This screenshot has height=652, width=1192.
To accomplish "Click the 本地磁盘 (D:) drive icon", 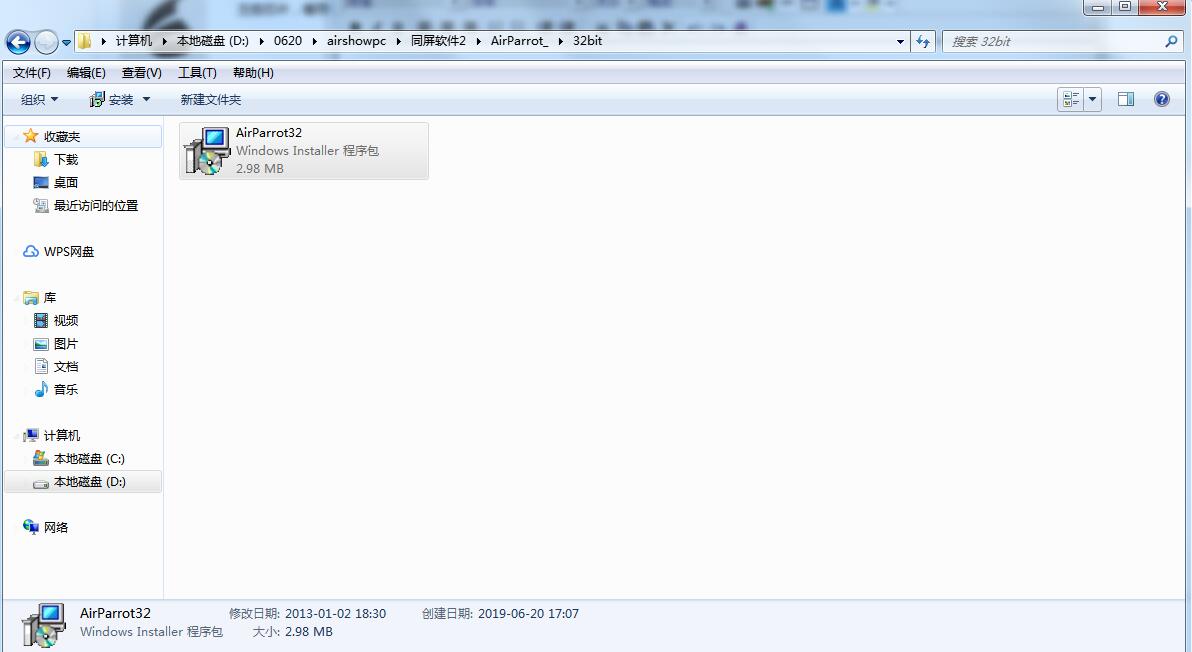I will click(41, 483).
